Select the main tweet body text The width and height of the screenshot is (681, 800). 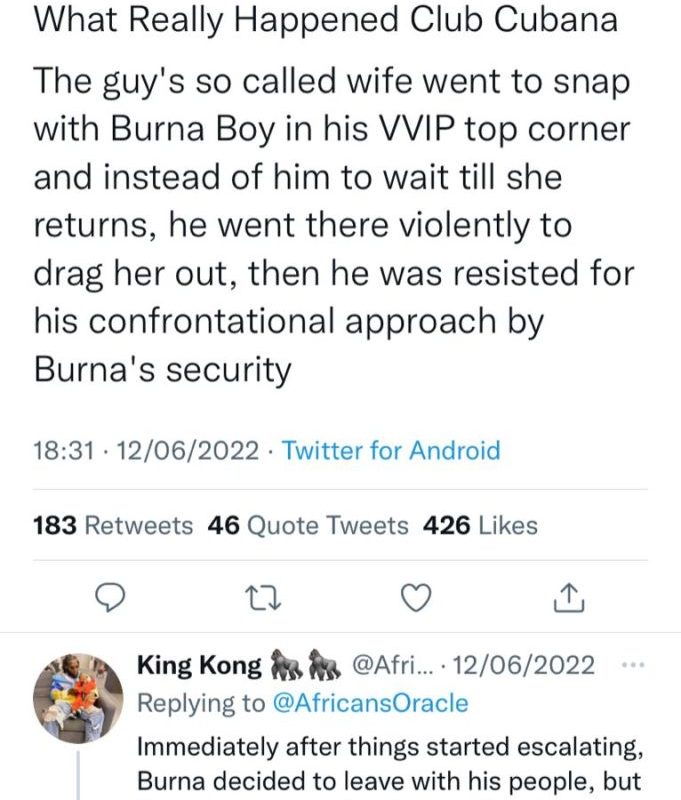[x=332, y=226]
